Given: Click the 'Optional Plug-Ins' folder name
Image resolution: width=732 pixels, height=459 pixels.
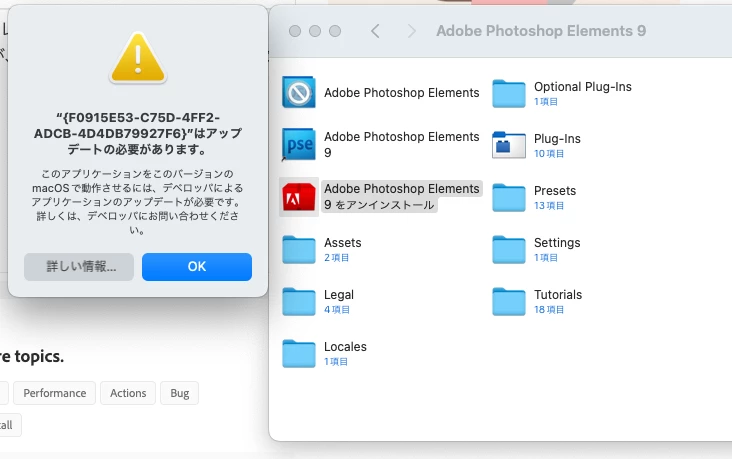Looking at the screenshot, I should pyautogui.click(x=583, y=87).
